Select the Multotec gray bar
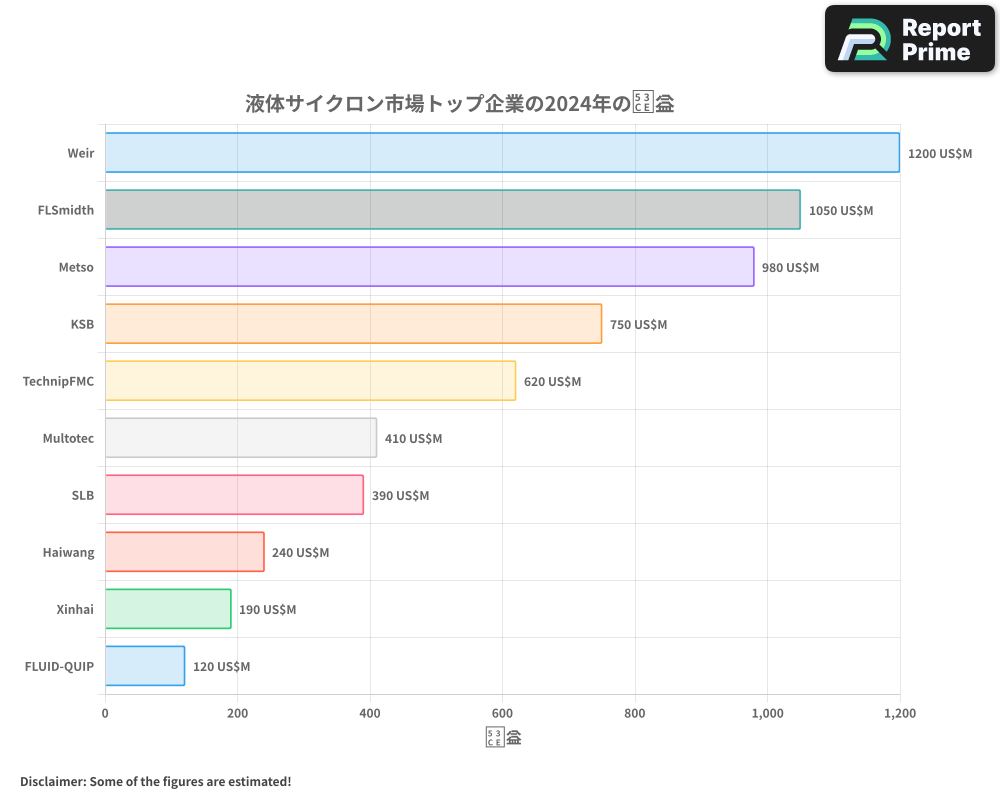Screen dimensions: 1000x800 pos(240,438)
